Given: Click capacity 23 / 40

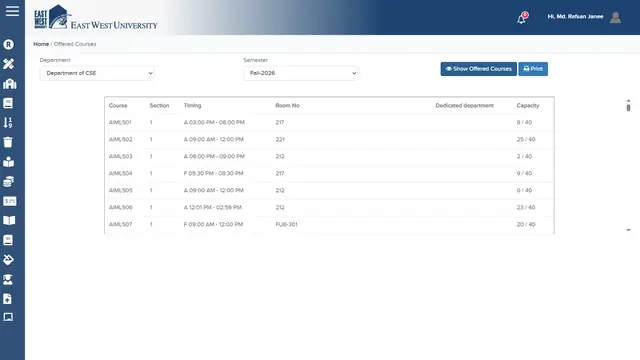Looking at the screenshot, I should (526, 207).
